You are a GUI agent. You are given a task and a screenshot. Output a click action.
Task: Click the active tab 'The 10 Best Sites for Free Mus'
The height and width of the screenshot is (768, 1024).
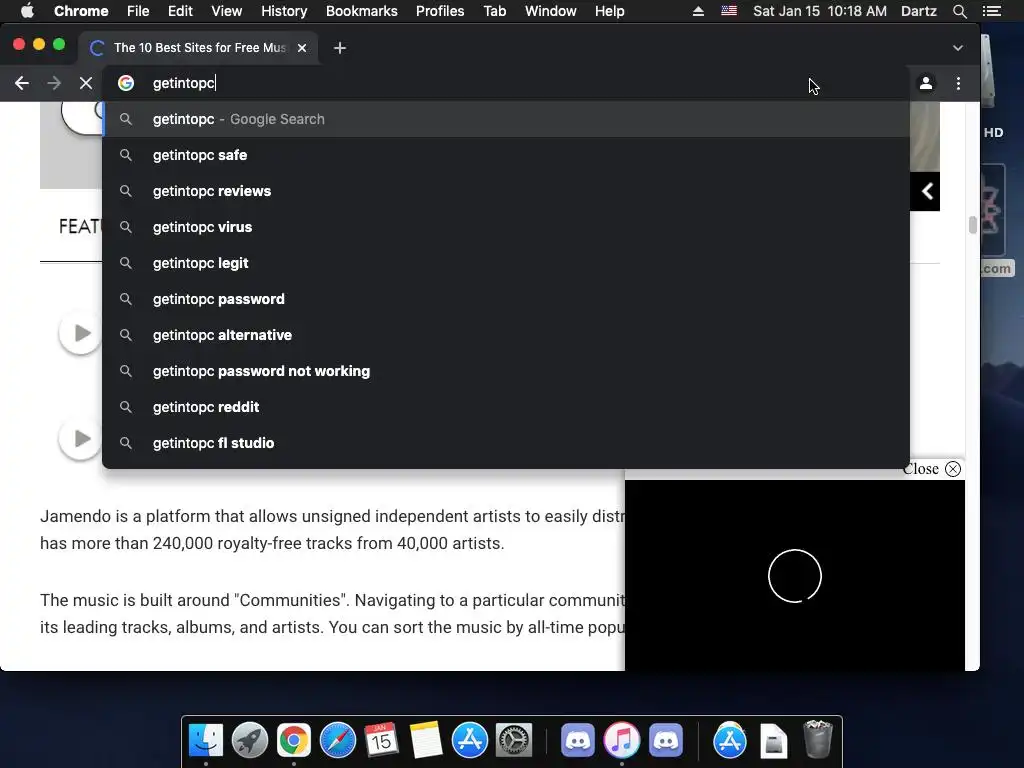pyautogui.click(x=199, y=48)
